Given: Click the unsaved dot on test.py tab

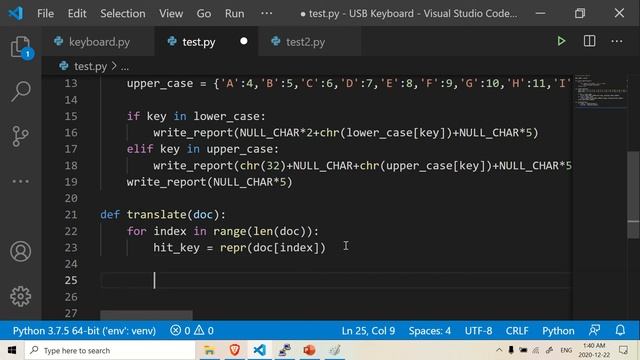Looking at the screenshot, I should pyautogui.click(x=244, y=41).
